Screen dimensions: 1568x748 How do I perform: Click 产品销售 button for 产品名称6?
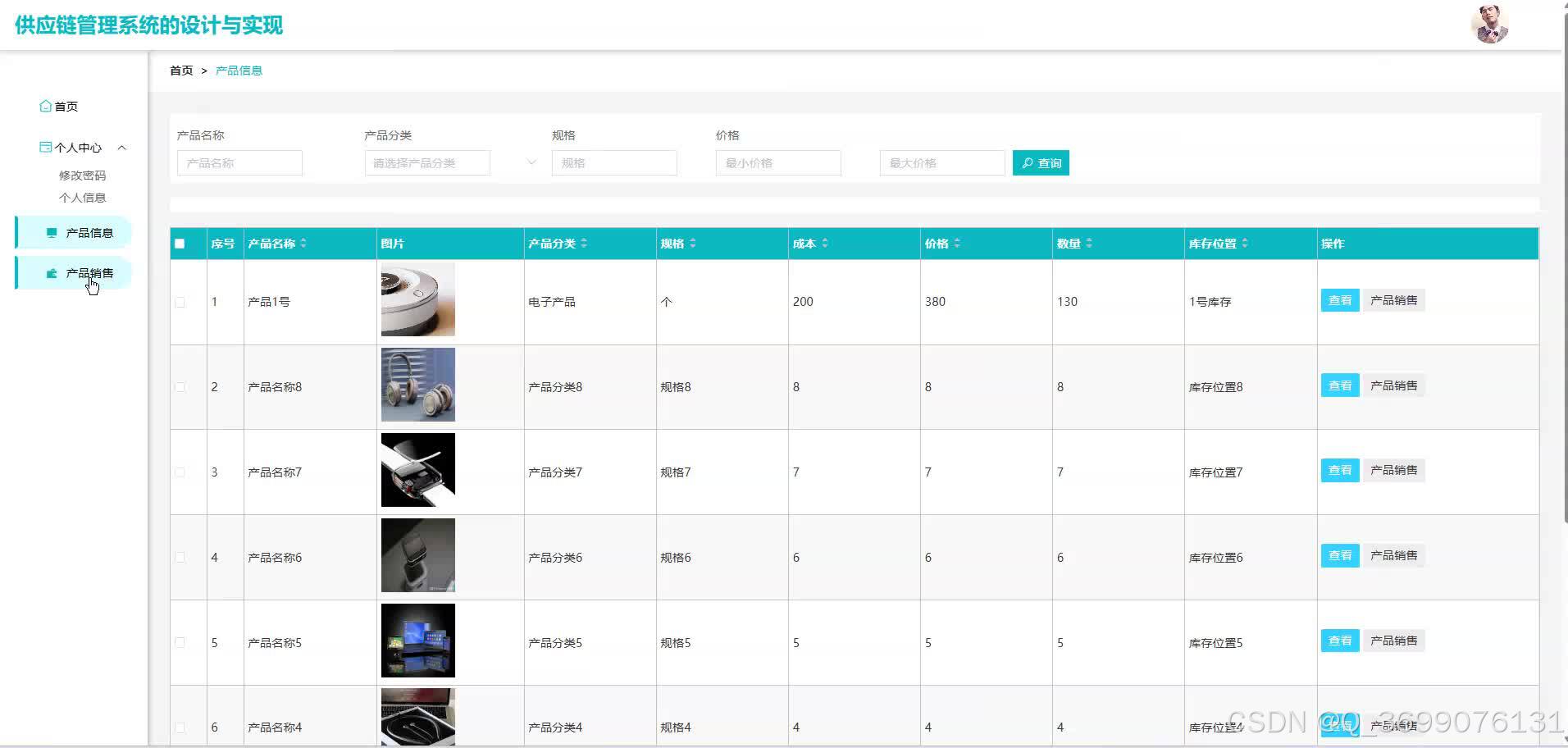(1394, 555)
